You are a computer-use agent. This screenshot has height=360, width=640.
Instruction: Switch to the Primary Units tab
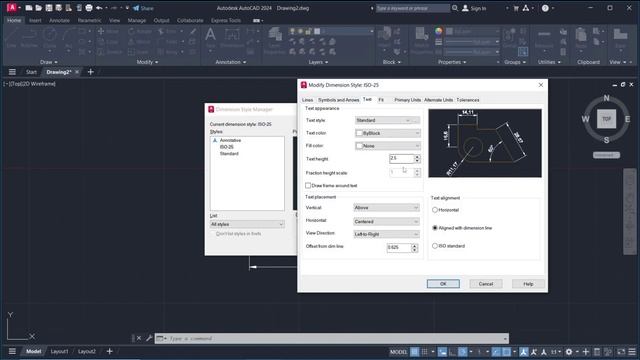tap(407, 100)
